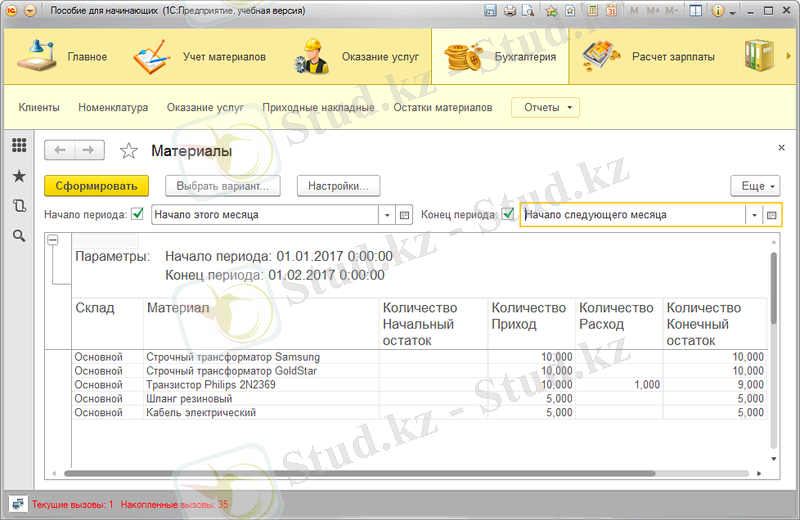Click the Print icon in title bar
Screen dimensions: 800x520
click(510, 11)
